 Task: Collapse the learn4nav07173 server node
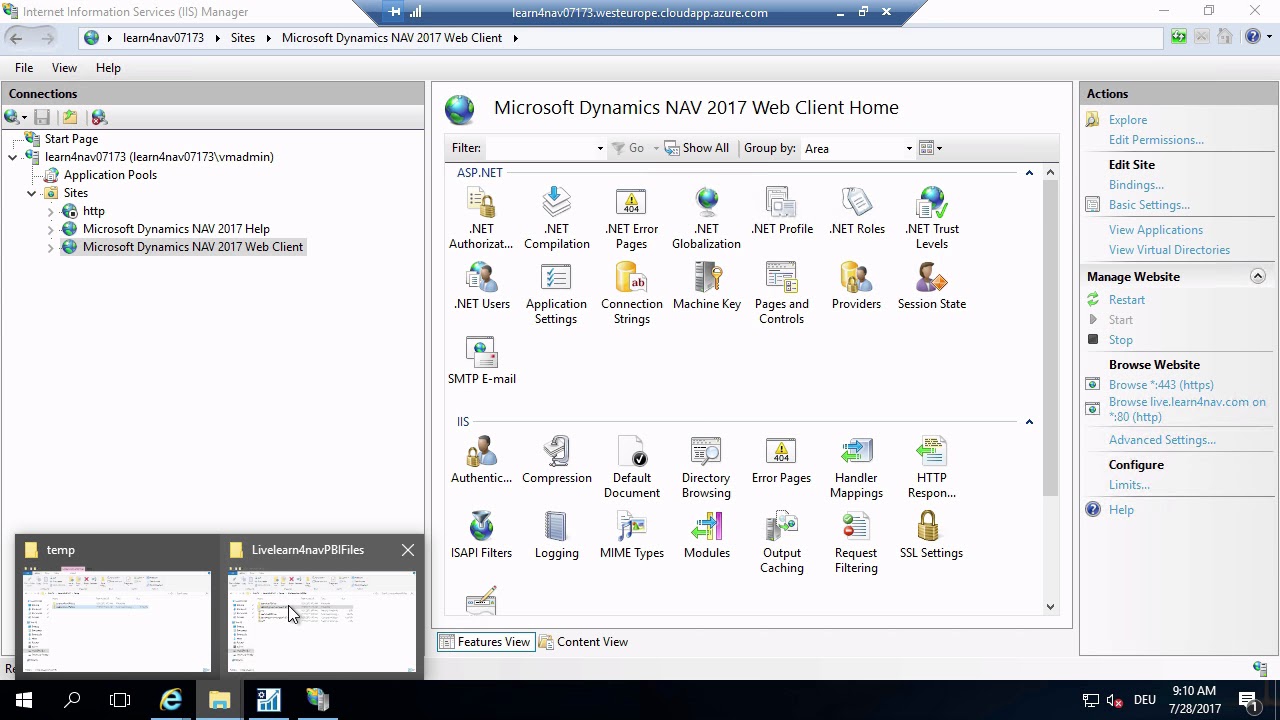[13, 157]
